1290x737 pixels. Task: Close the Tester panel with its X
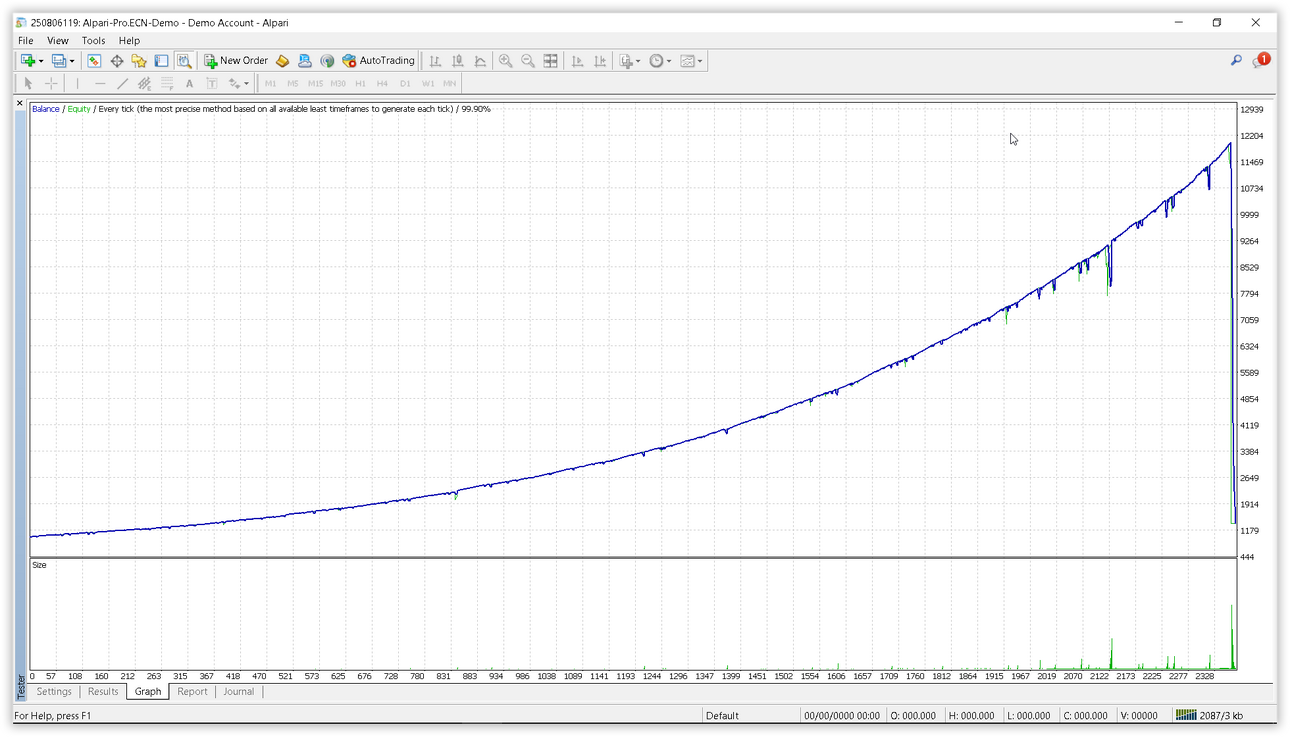20,103
